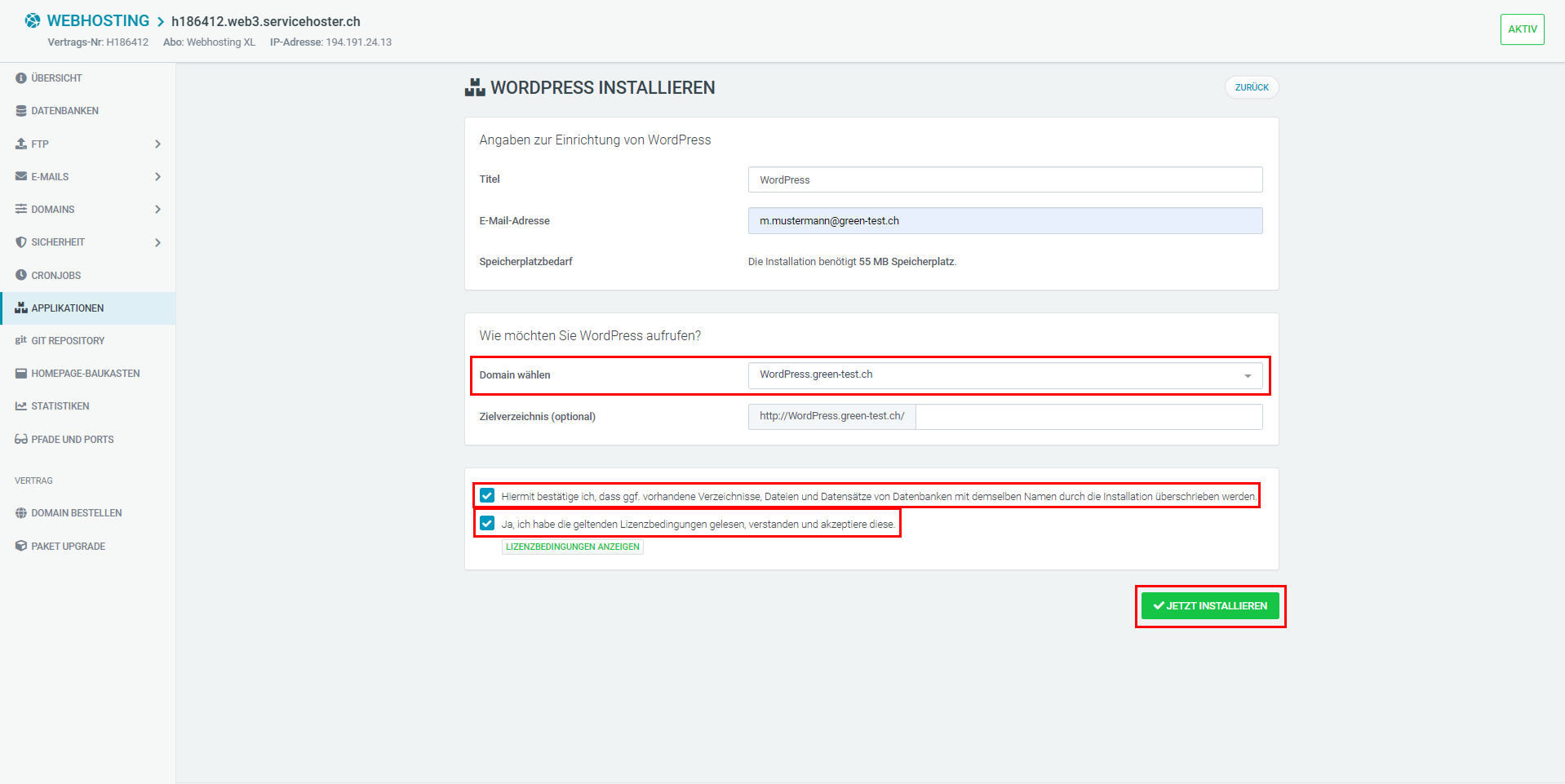Expand the Sicherheit submenu chevron
The width and height of the screenshot is (1565, 784).
pos(157,242)
